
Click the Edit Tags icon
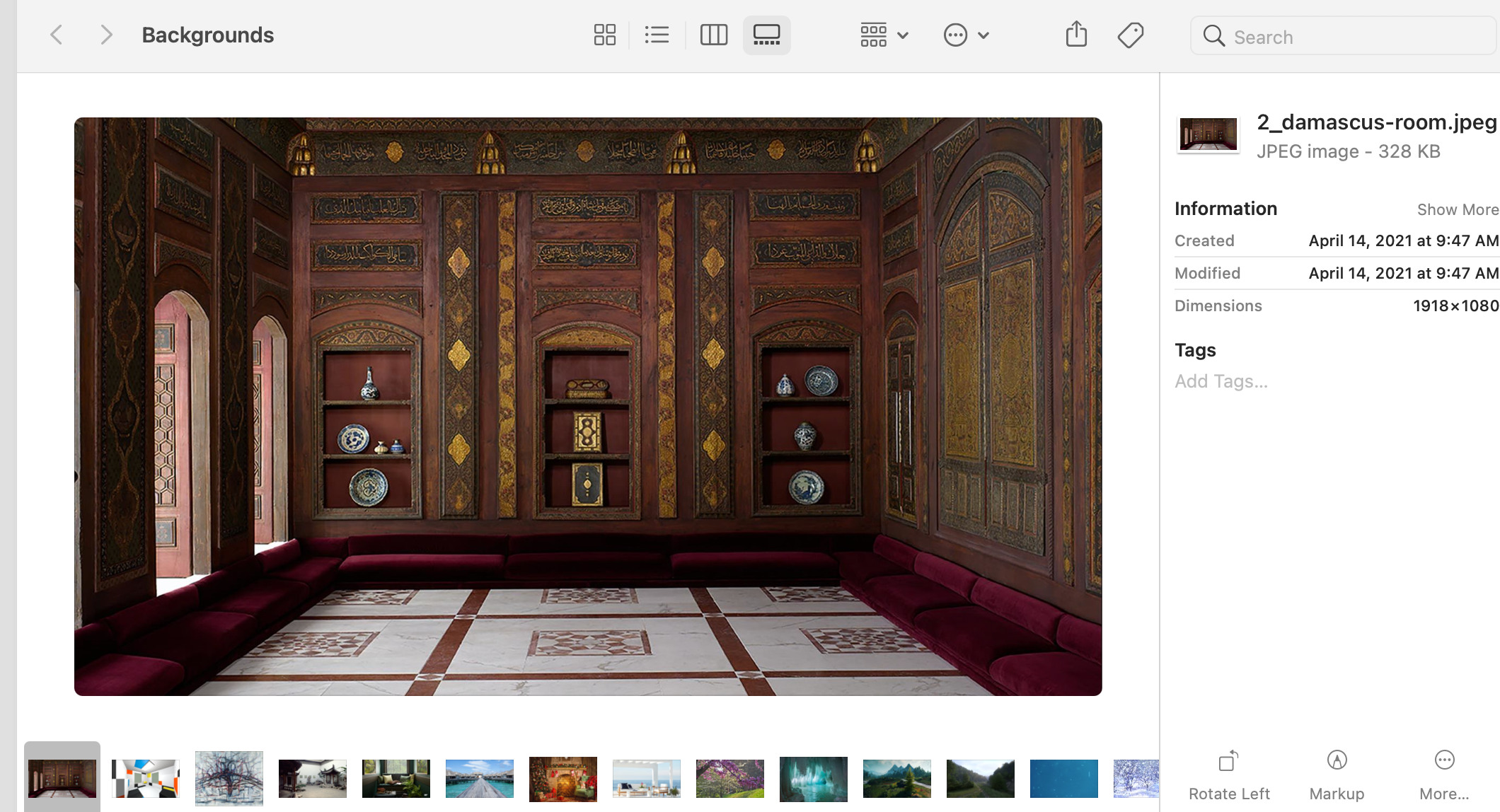coord(1130,35)
